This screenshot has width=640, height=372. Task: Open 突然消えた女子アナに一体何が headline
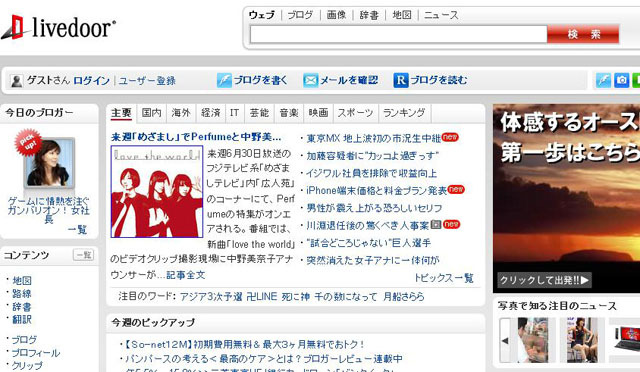[x=373, y=260]
